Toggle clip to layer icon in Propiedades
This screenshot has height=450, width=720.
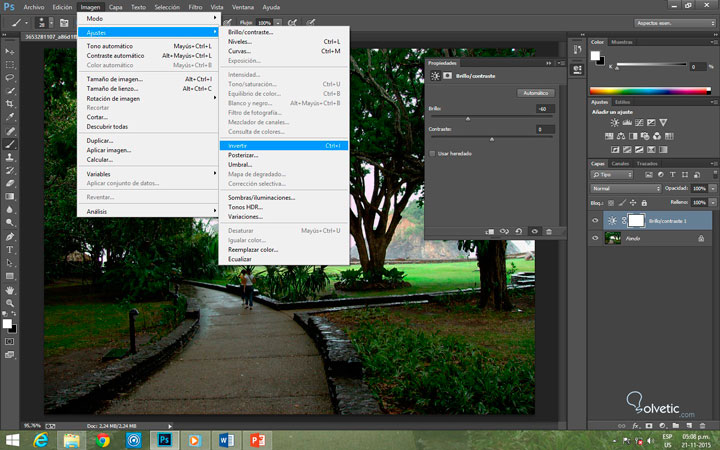point(489,231)
